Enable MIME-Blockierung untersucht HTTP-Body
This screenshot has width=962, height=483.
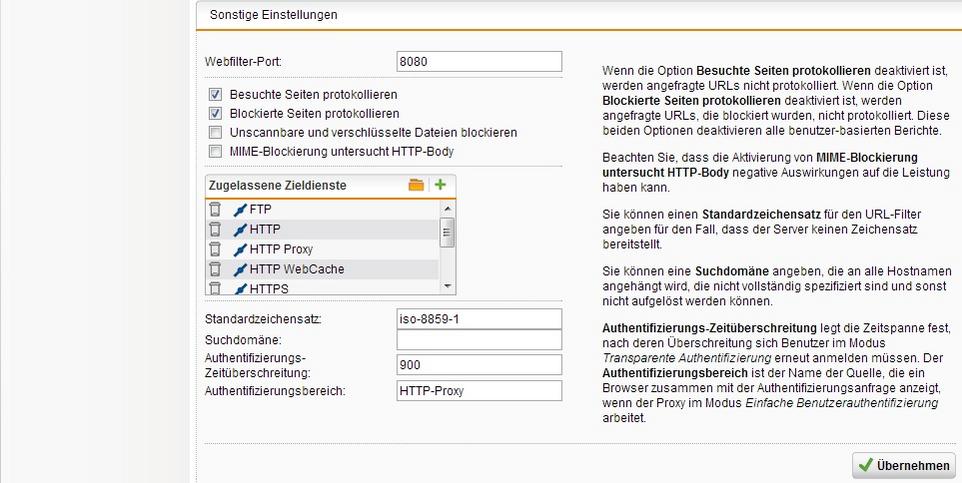click(215, 152)
